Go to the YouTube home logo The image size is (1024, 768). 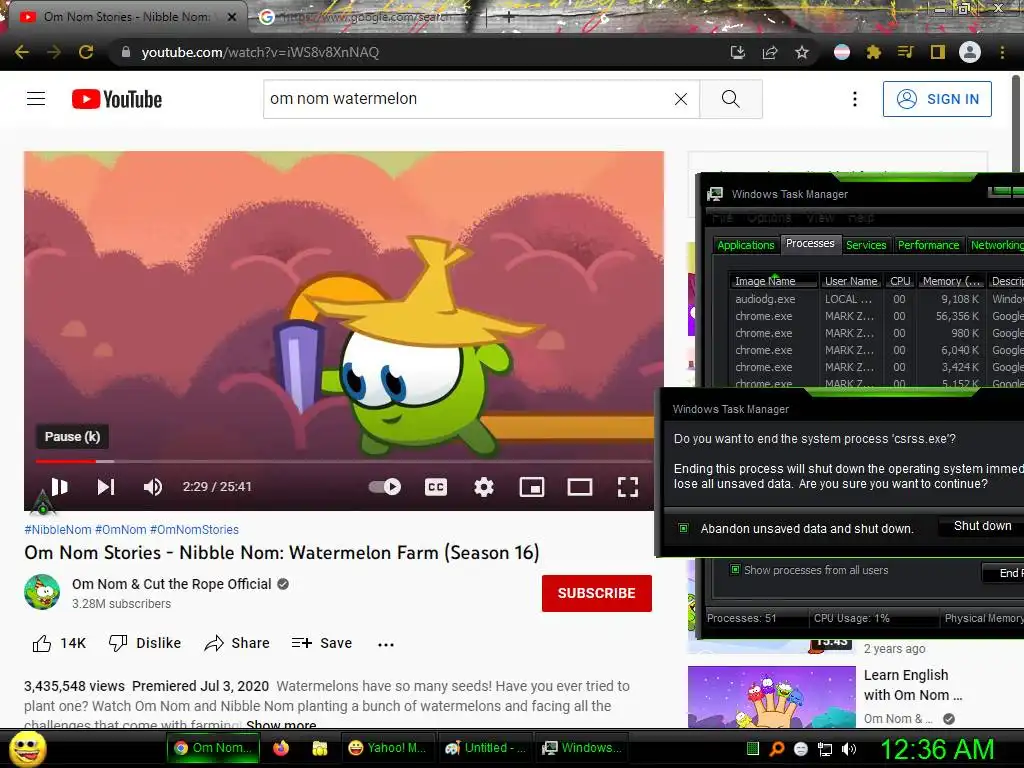tap(117, 99)
